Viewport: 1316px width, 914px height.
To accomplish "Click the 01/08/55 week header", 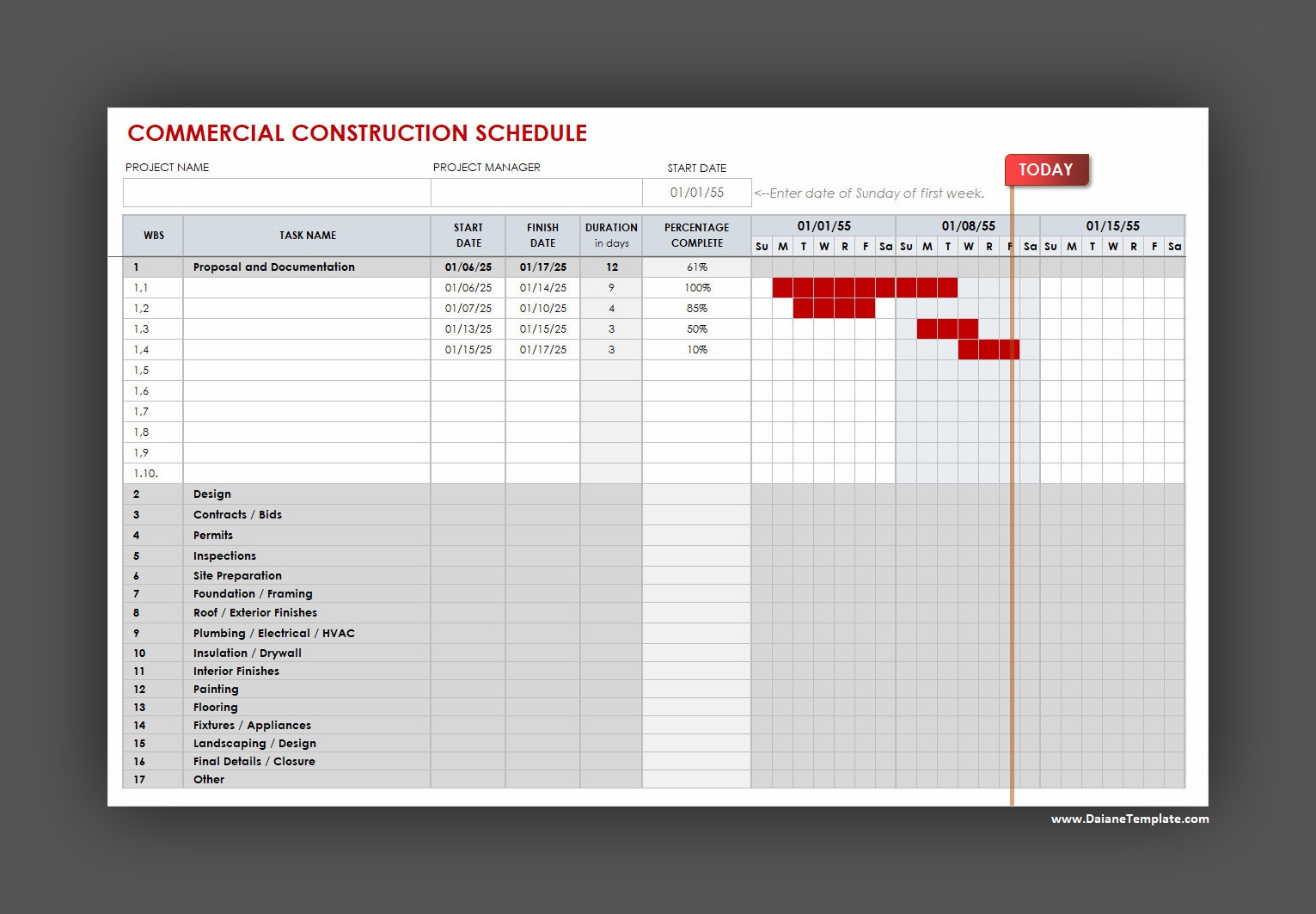I will pos(968,225).
